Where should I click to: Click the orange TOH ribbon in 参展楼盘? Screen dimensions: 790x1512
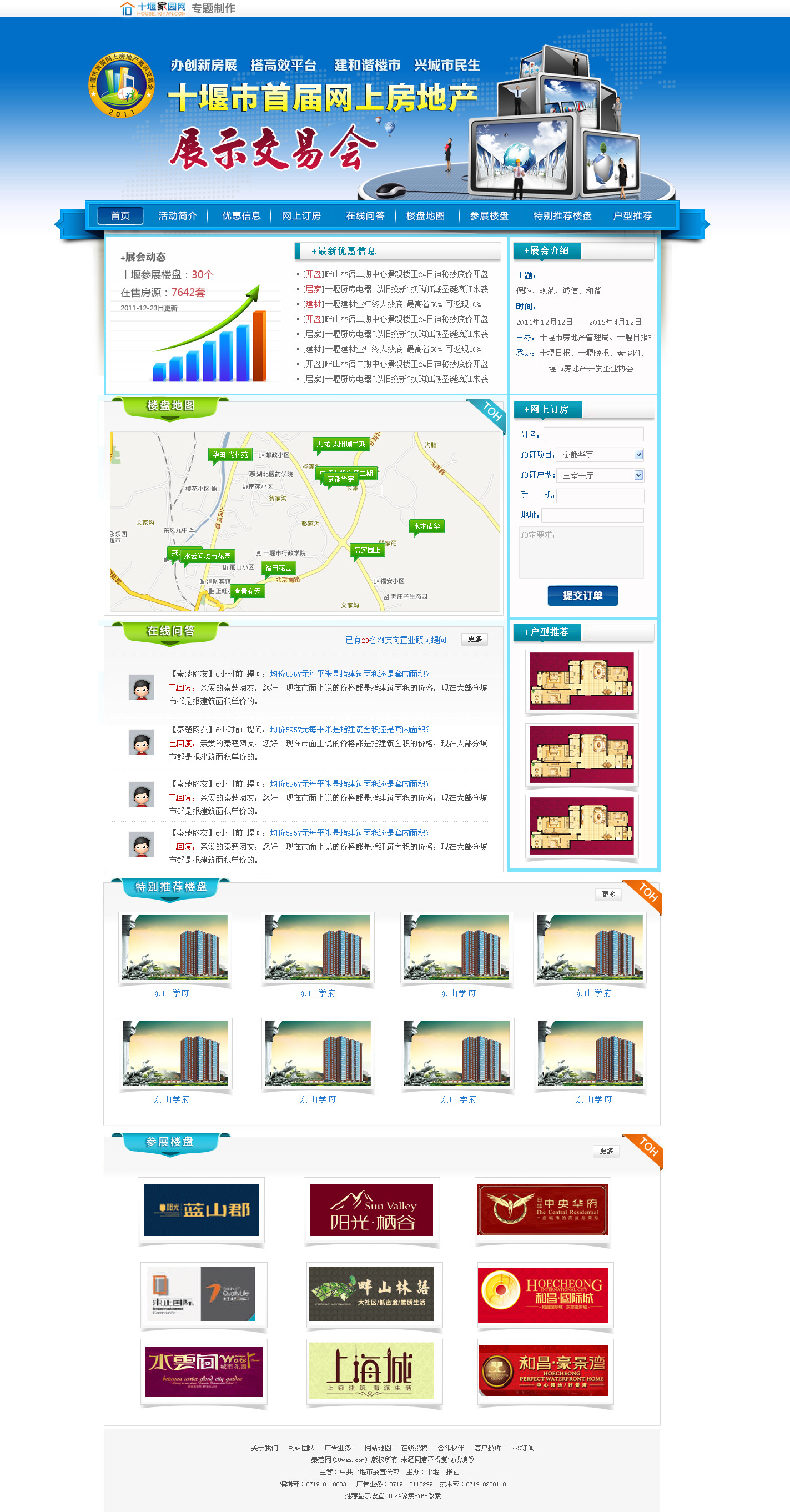tap(644, 1151)
